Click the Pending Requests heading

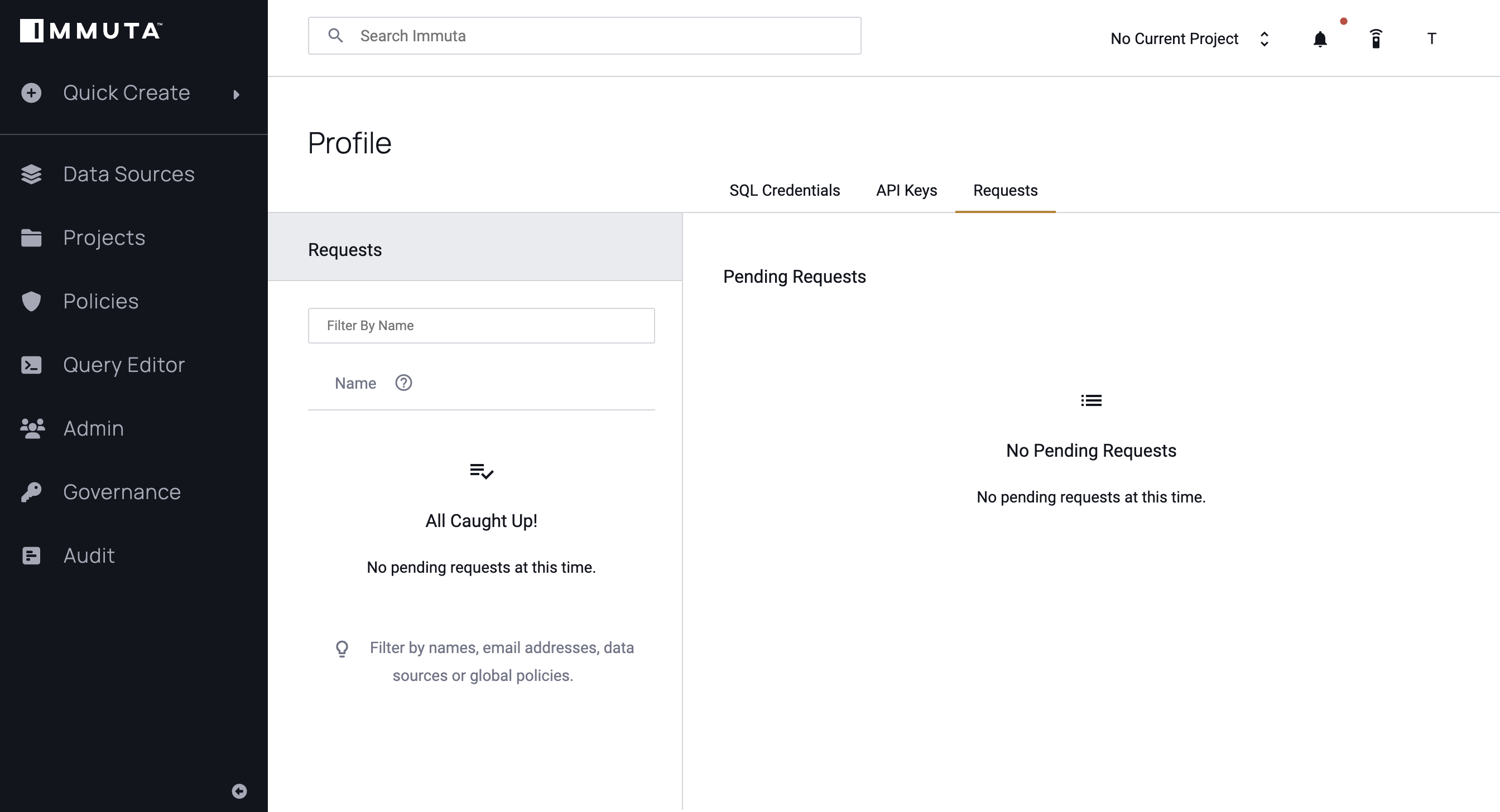[794, 277]
